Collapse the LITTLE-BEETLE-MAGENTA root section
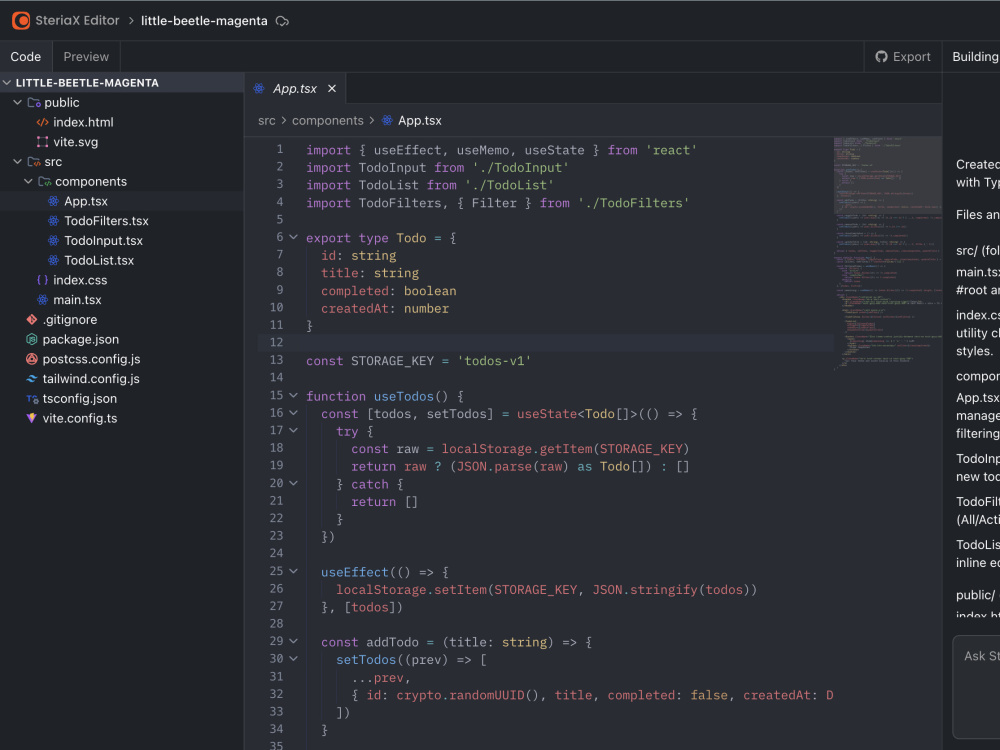The width and height of the screenshot is (1000, 750). click(7, 83)
